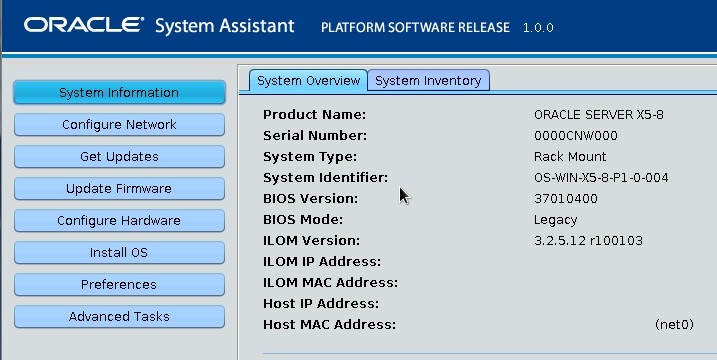This screenshot has width=717, height=360.
Task: Click the release version '1.0.0'
Action: pyautogui.click(x=538, y=27)
